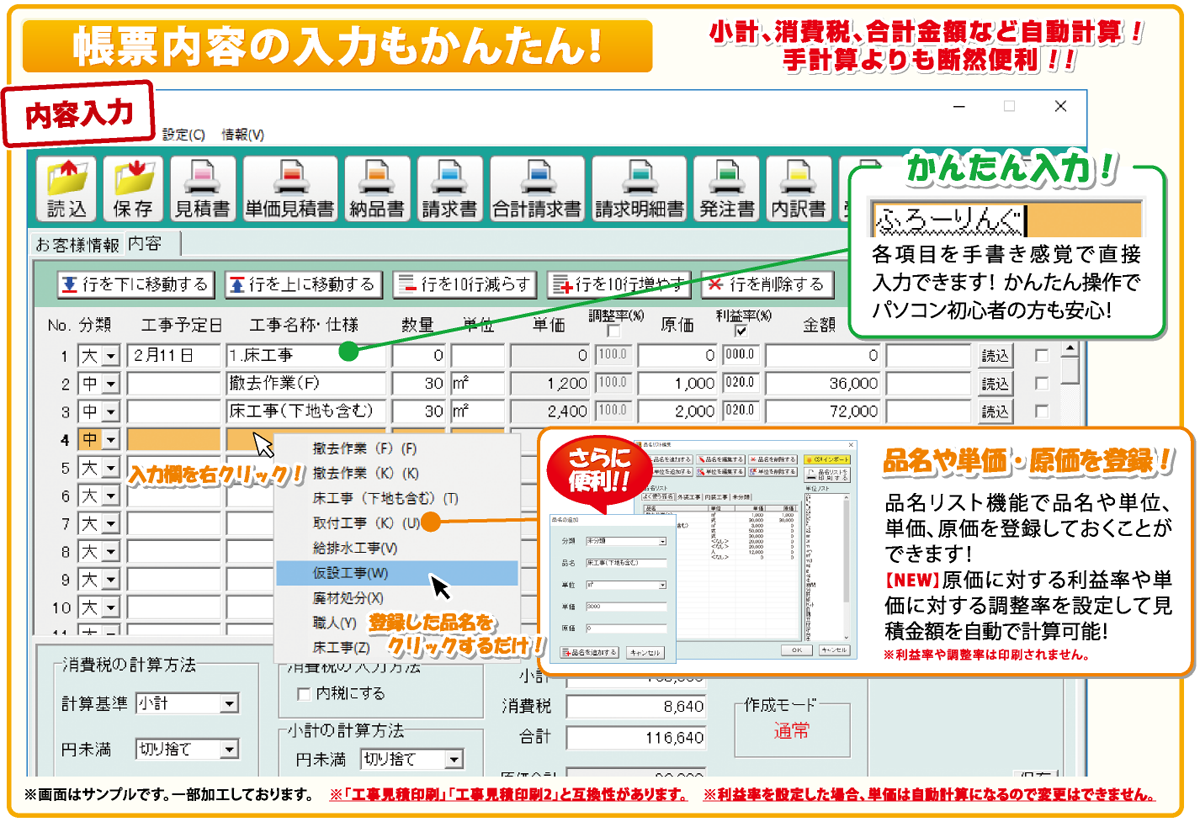Select the 発注書 purchase order icon

tap(727, 189)
